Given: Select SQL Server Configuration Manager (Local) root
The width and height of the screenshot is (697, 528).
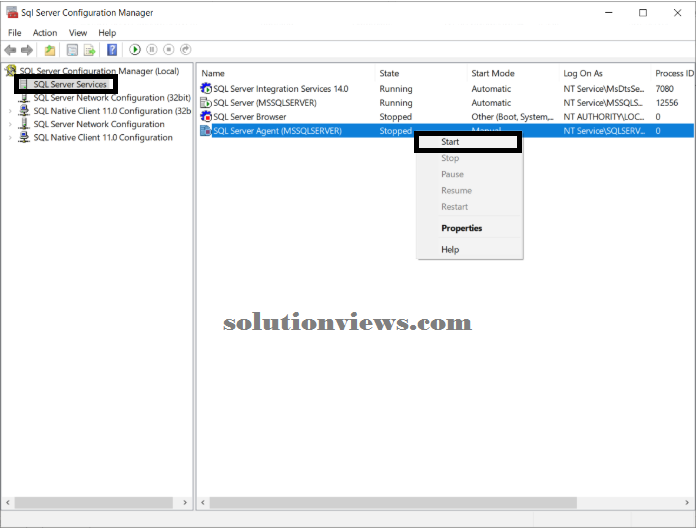Looking at the screenshot, I should 99,71.
